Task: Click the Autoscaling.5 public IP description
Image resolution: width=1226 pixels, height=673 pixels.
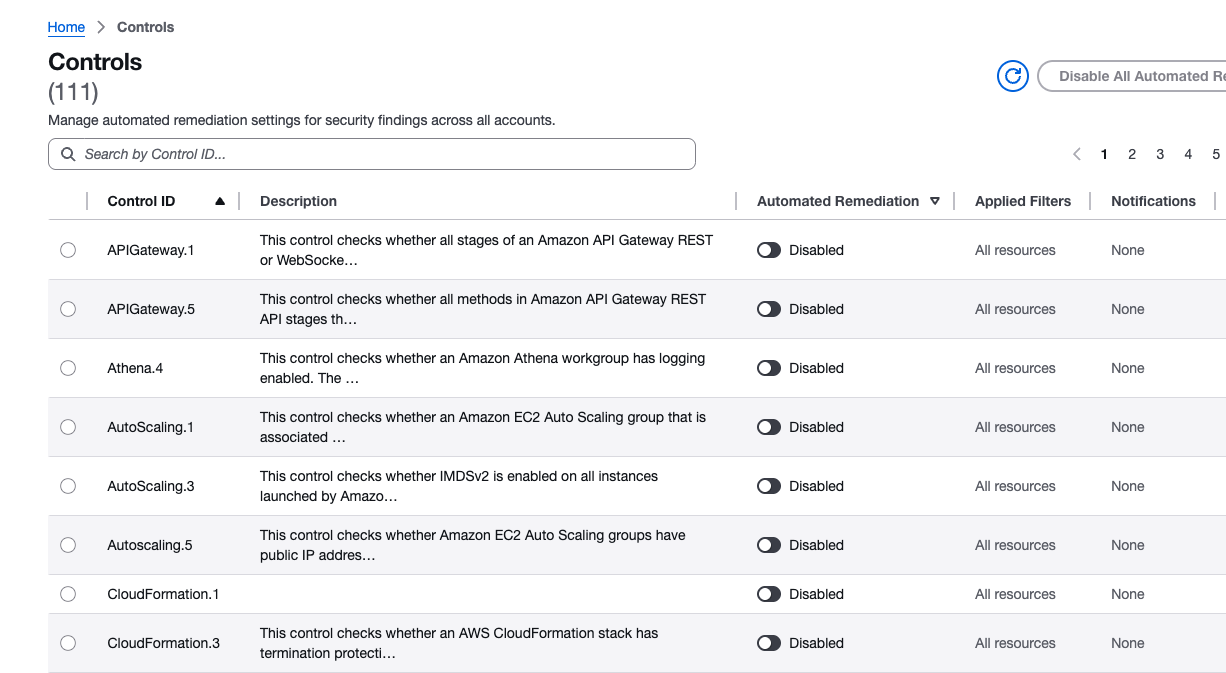Action: [x=473, y=545]
